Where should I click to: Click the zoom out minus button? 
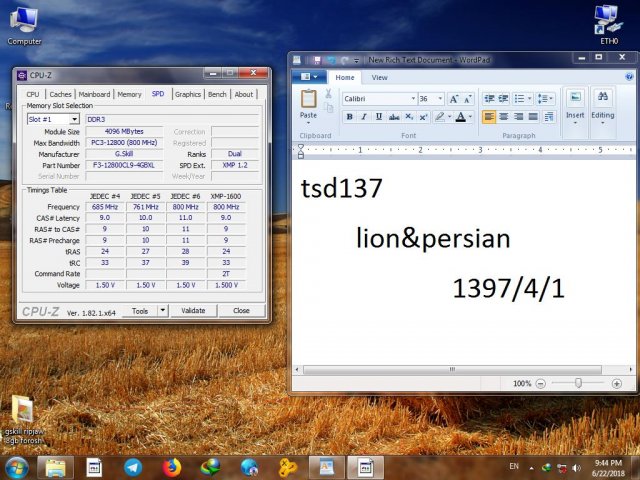point(540,384)
